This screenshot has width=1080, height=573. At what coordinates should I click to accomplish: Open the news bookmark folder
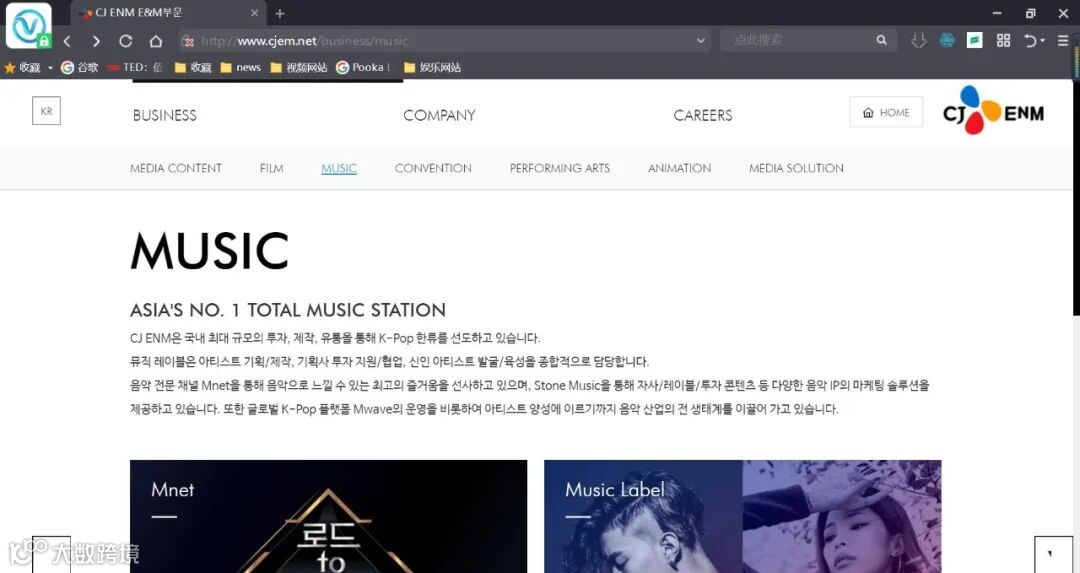240,67
